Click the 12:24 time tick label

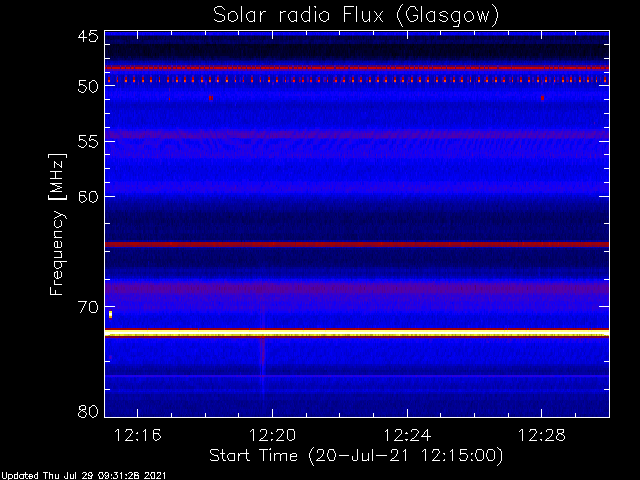(407, 436)
